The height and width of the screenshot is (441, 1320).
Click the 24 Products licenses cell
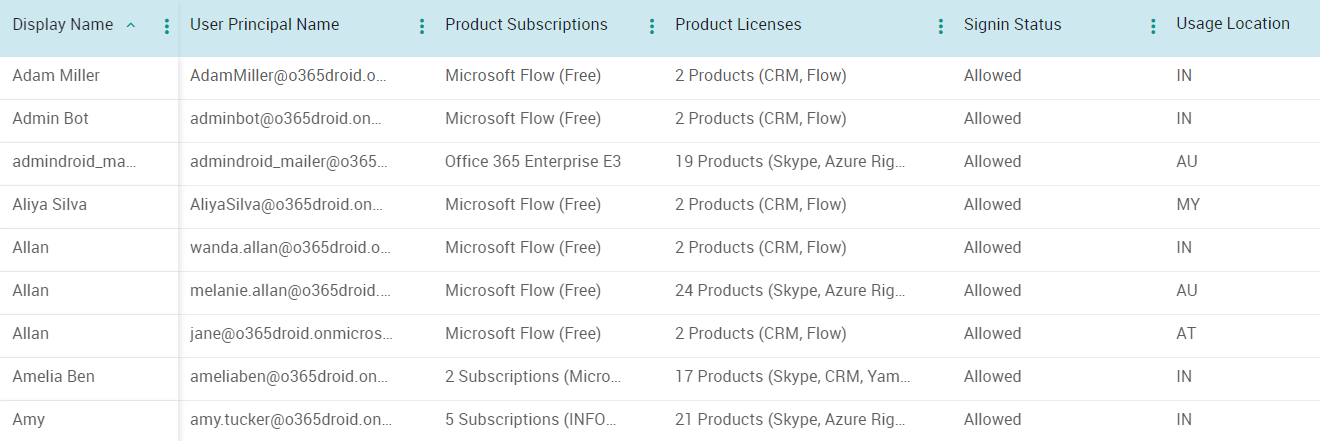coord(790,291)
